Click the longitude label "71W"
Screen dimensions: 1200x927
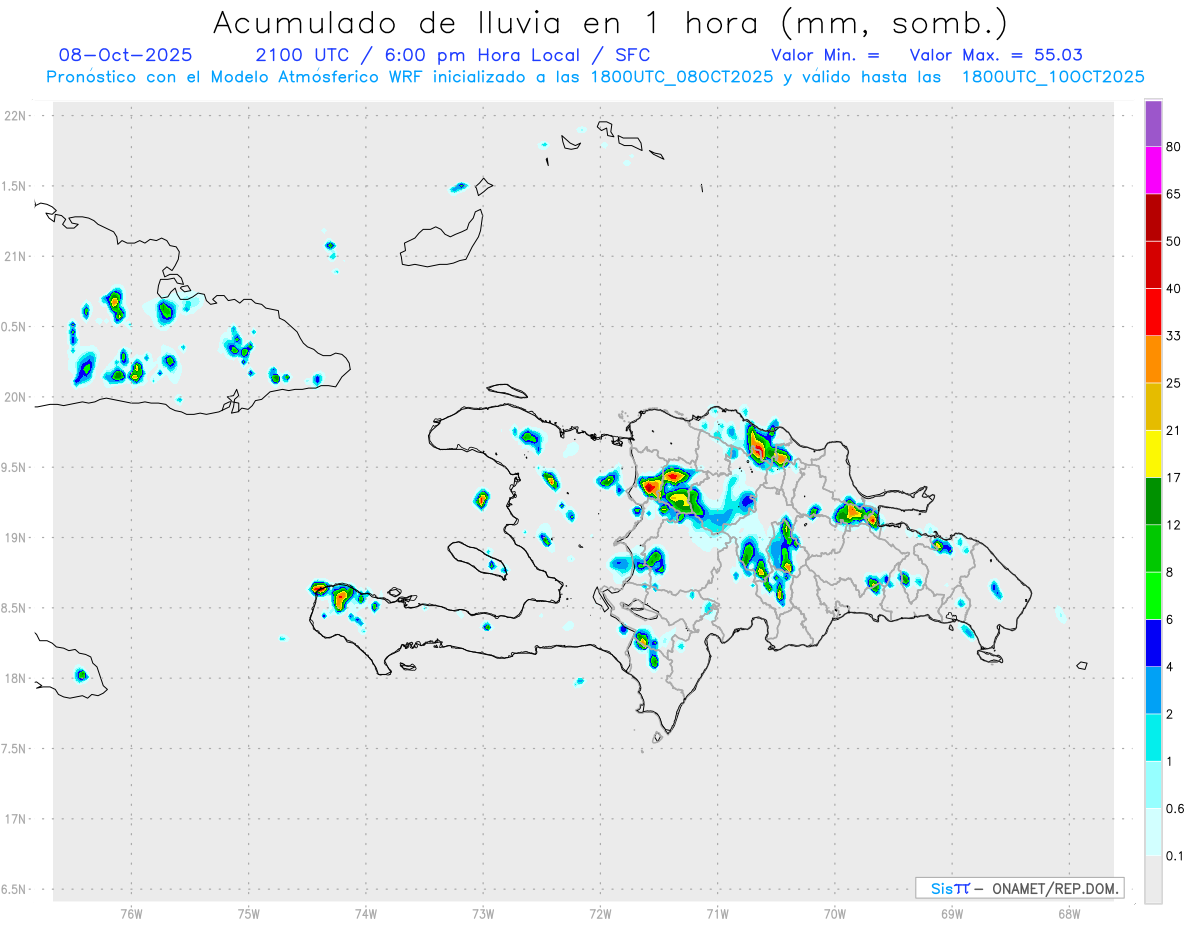[x=717, y=912]
